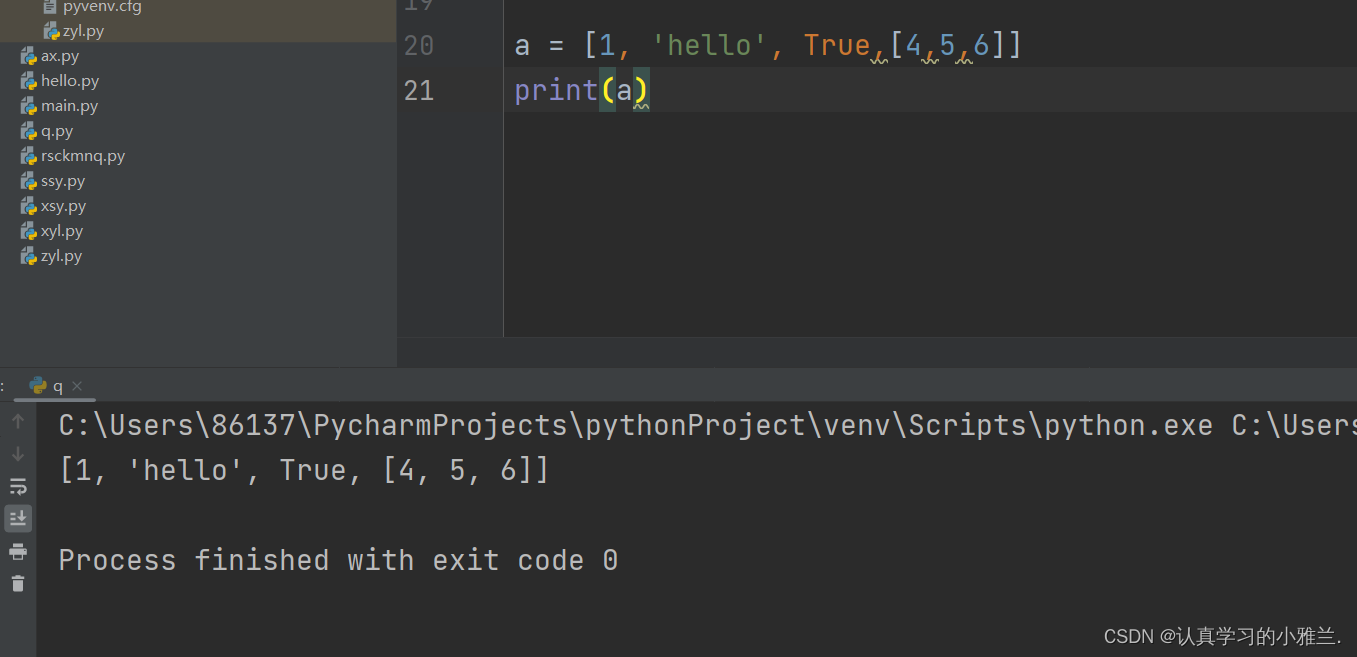
Task: Select the pyvenv.cfg file
Action: 101,7
